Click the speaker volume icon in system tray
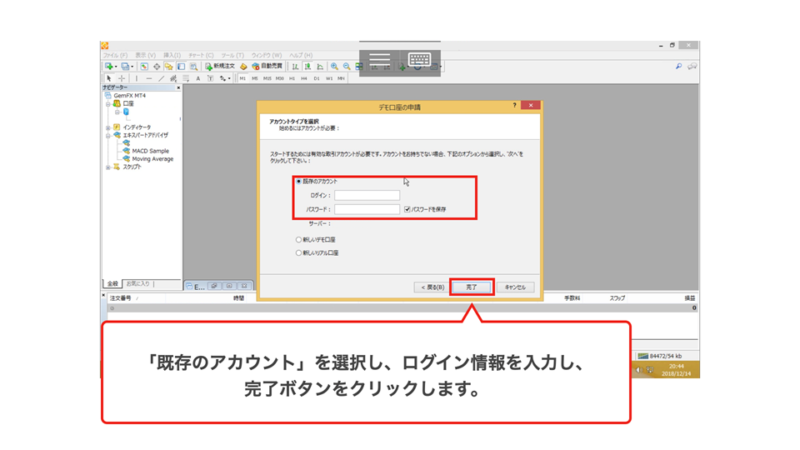Screen dimensions: 800x450 (x=638, y=370)
